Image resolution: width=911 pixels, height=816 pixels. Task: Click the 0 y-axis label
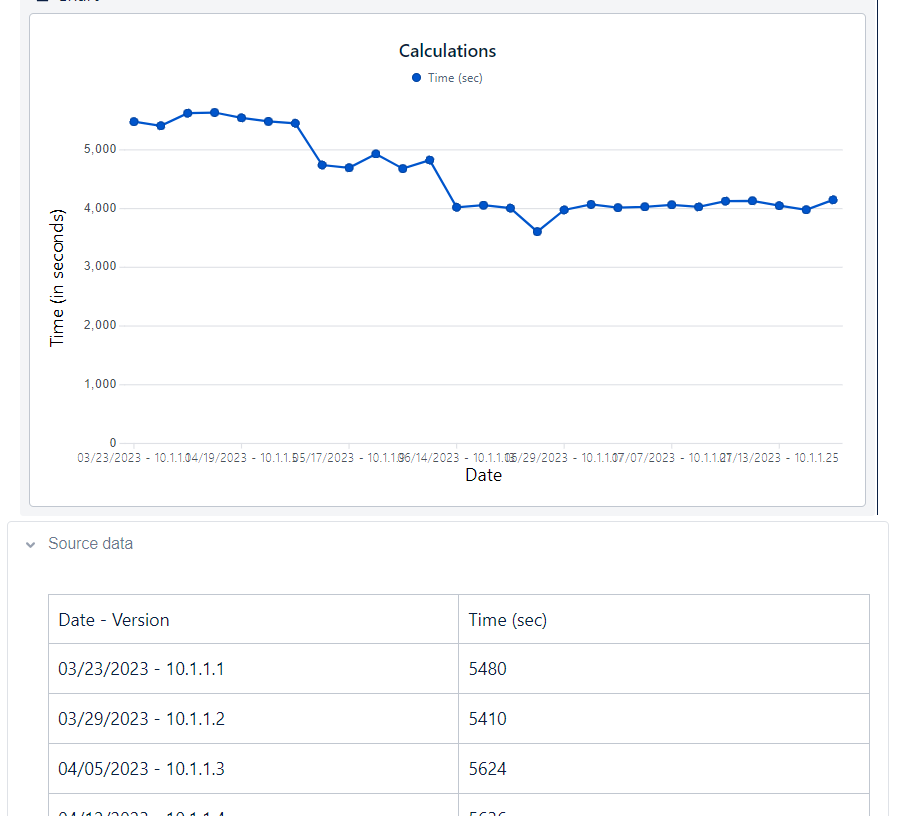113,443
